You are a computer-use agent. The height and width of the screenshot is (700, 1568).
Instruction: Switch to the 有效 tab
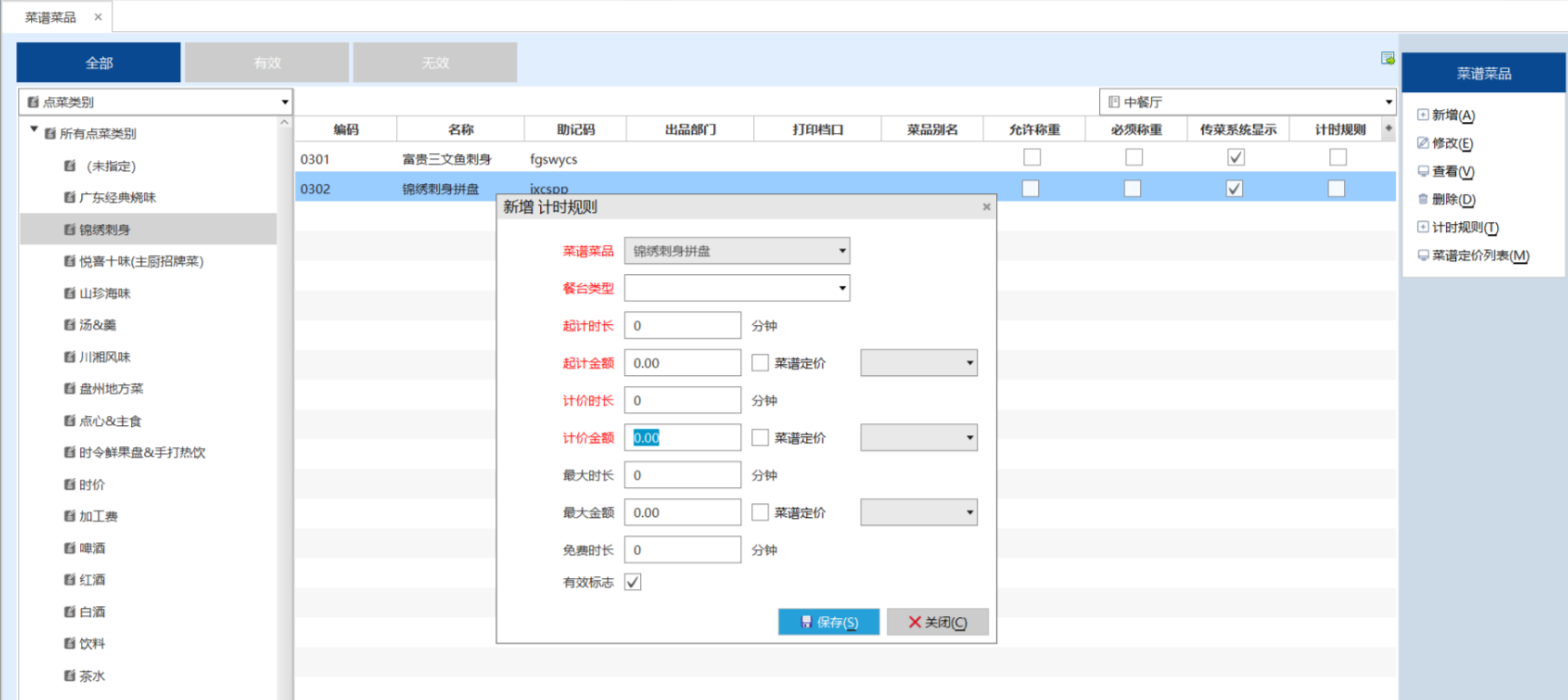pyautogui.click(x=267, y=63)
